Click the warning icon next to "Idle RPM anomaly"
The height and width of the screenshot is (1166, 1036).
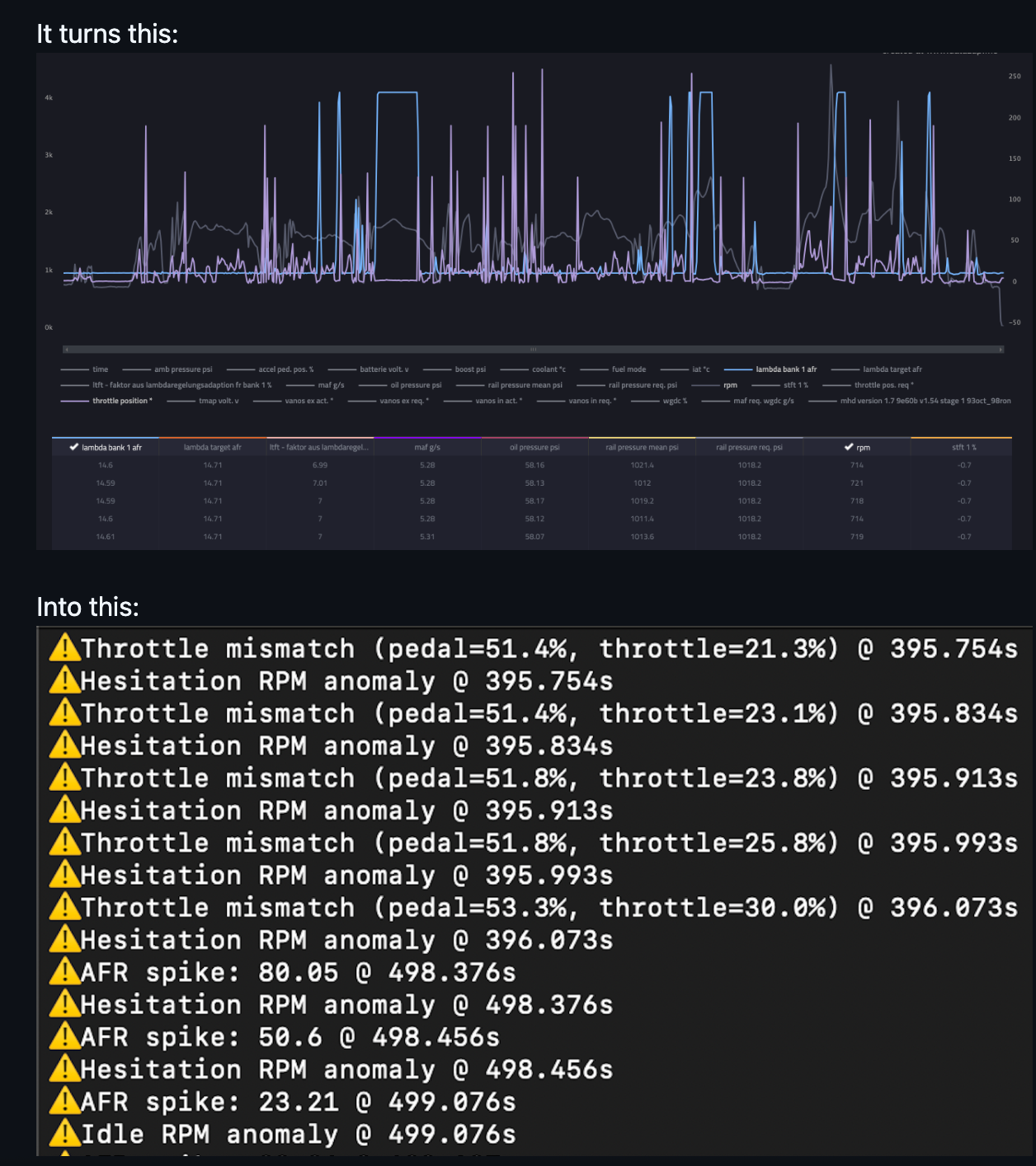click(x=64, y=1134)
